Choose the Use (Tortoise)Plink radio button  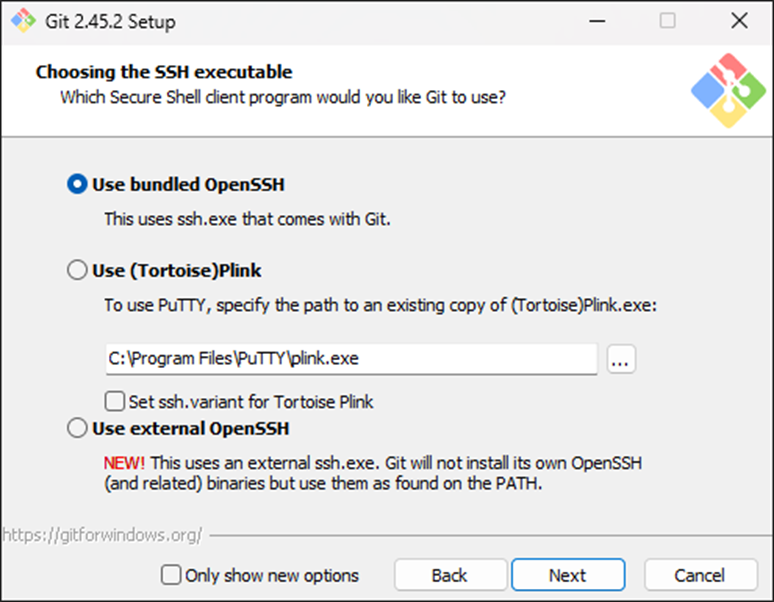(77, 270)
